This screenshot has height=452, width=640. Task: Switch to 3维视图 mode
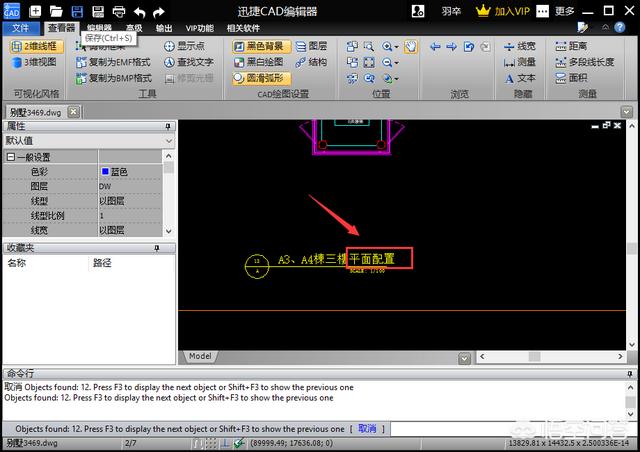click(x=34, y=62)
